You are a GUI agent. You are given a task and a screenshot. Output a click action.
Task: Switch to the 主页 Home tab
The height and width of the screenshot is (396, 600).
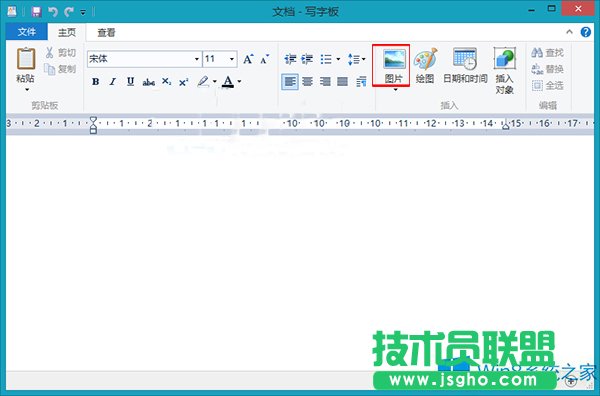(67, 32)
